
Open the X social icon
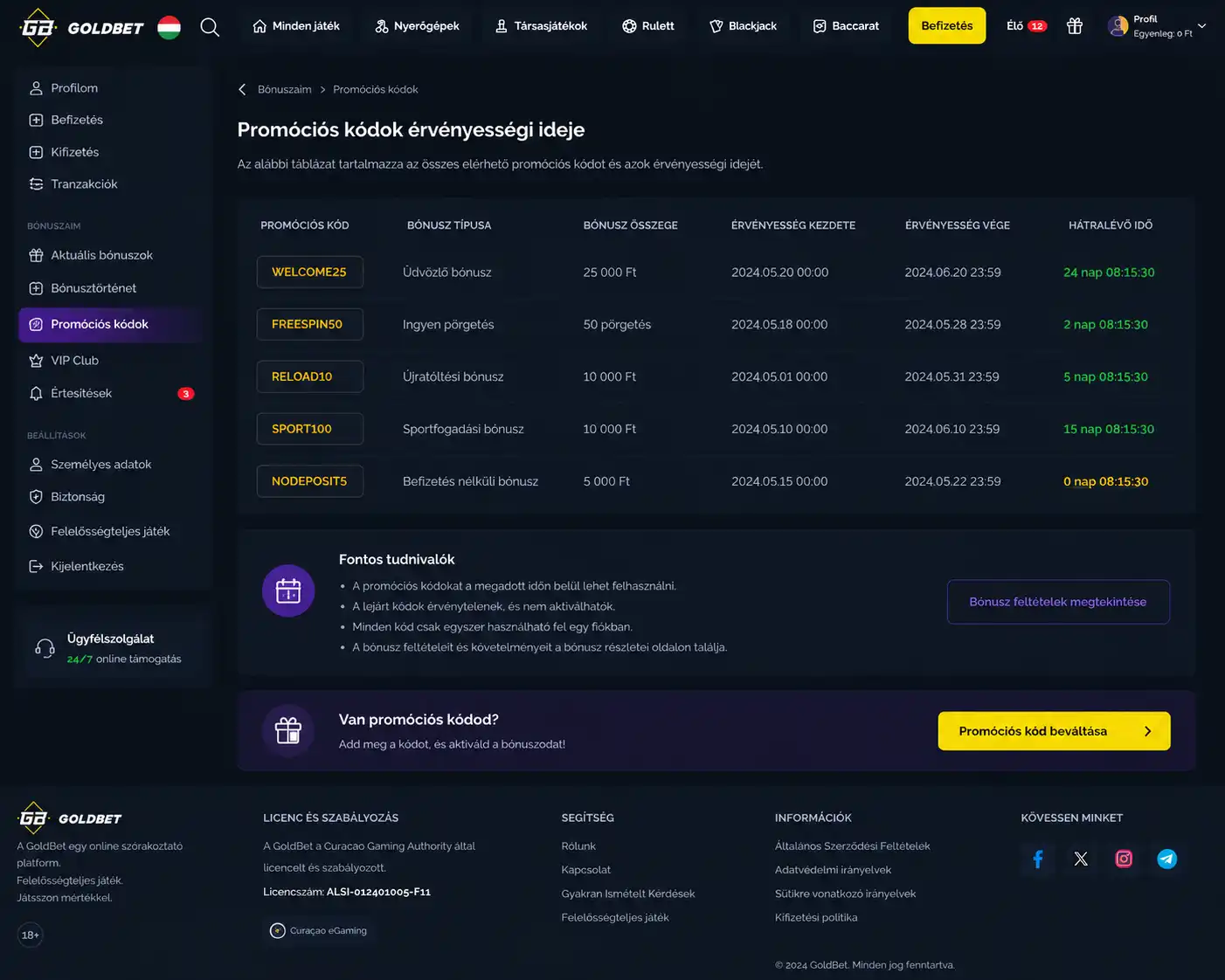pos(1081,859)
